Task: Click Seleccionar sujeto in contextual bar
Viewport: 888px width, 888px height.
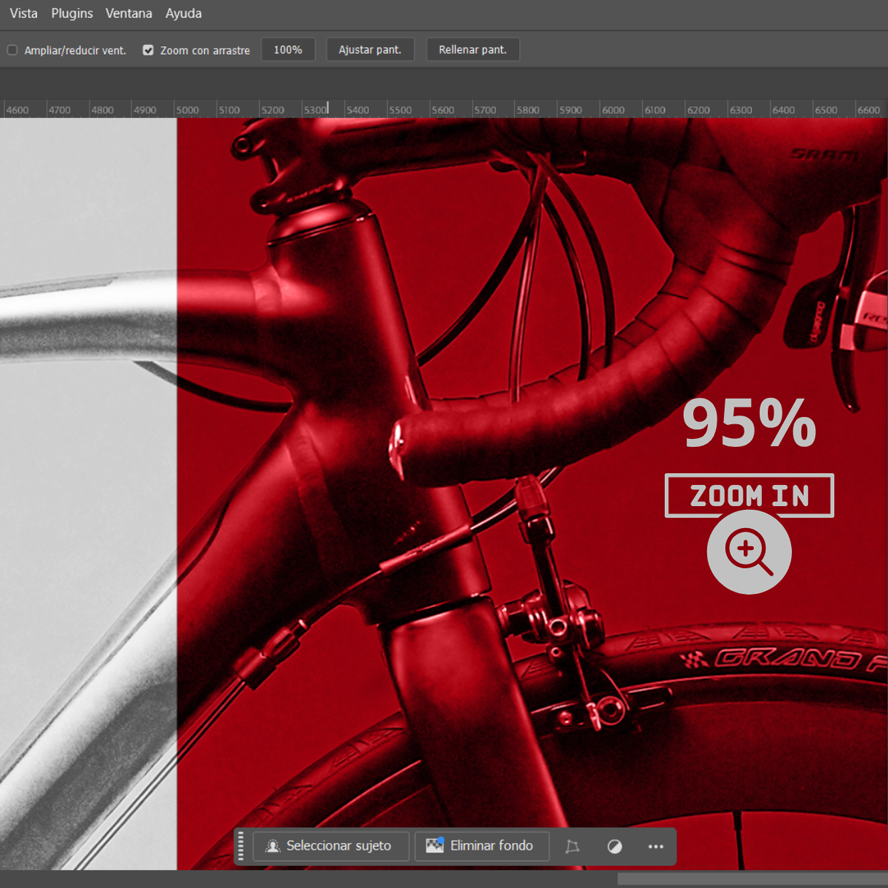Action: 331,846
